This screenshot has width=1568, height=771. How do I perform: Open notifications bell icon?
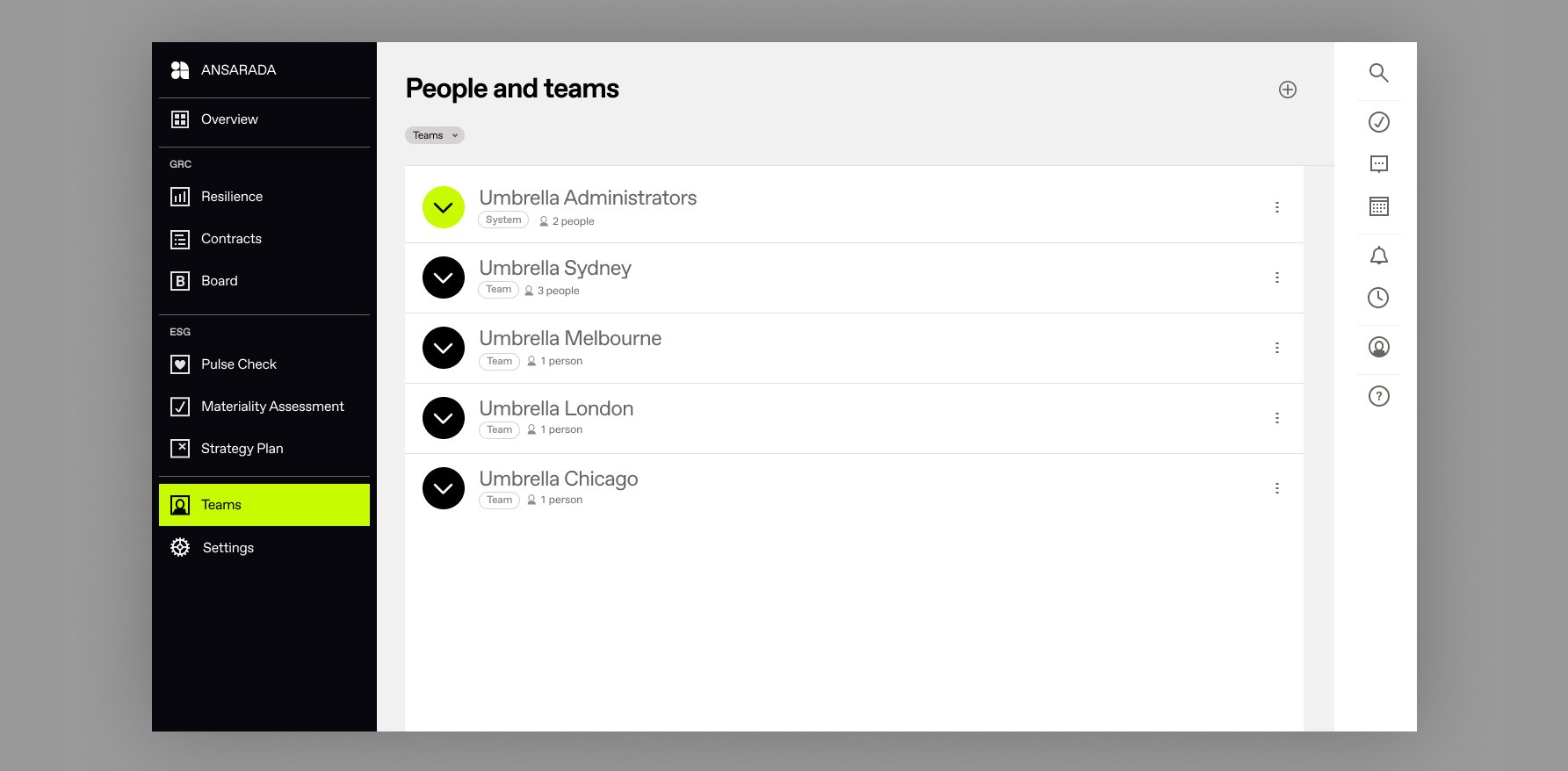tap(1379, 256)
